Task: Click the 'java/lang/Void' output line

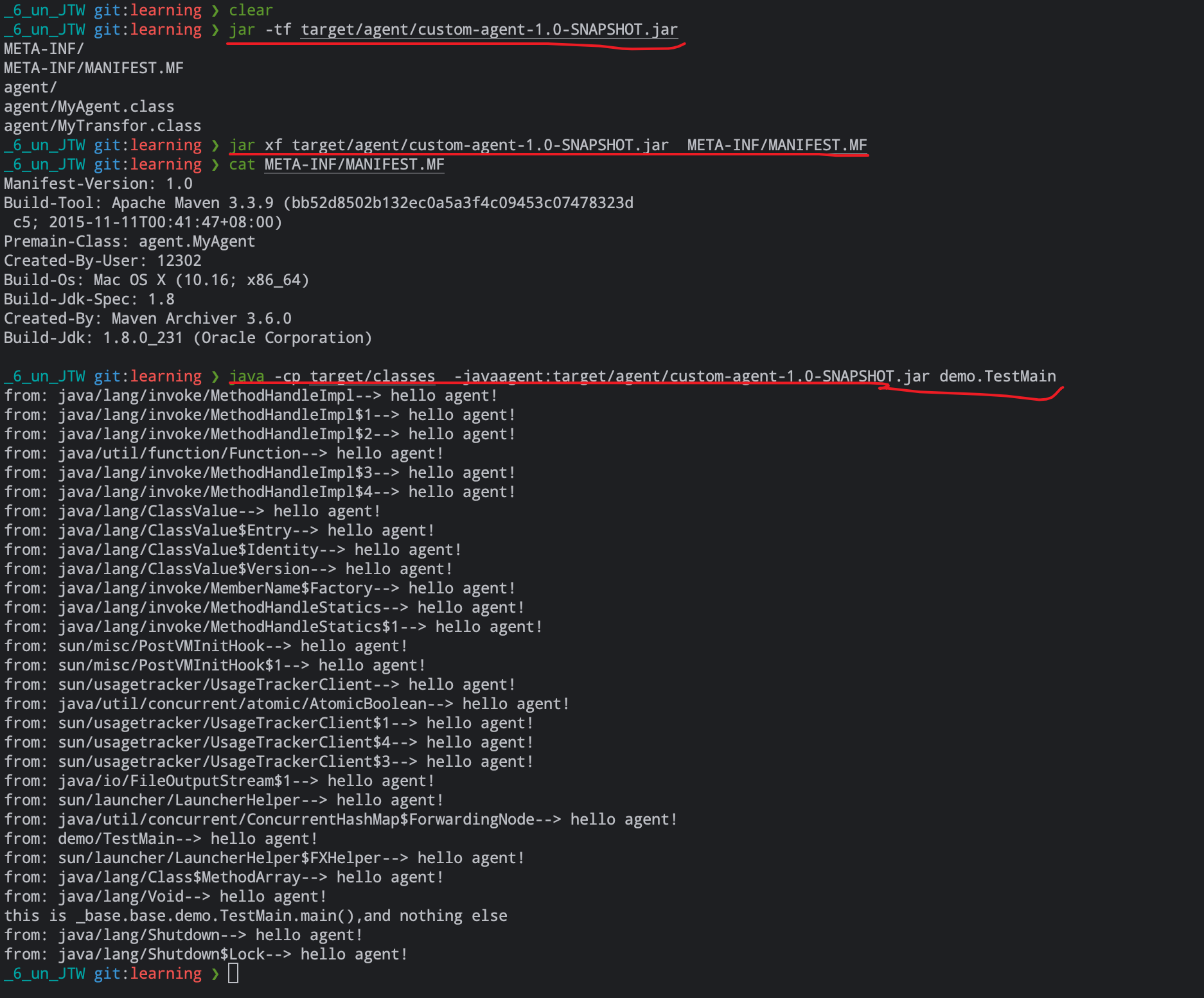Action: [165, 897]
